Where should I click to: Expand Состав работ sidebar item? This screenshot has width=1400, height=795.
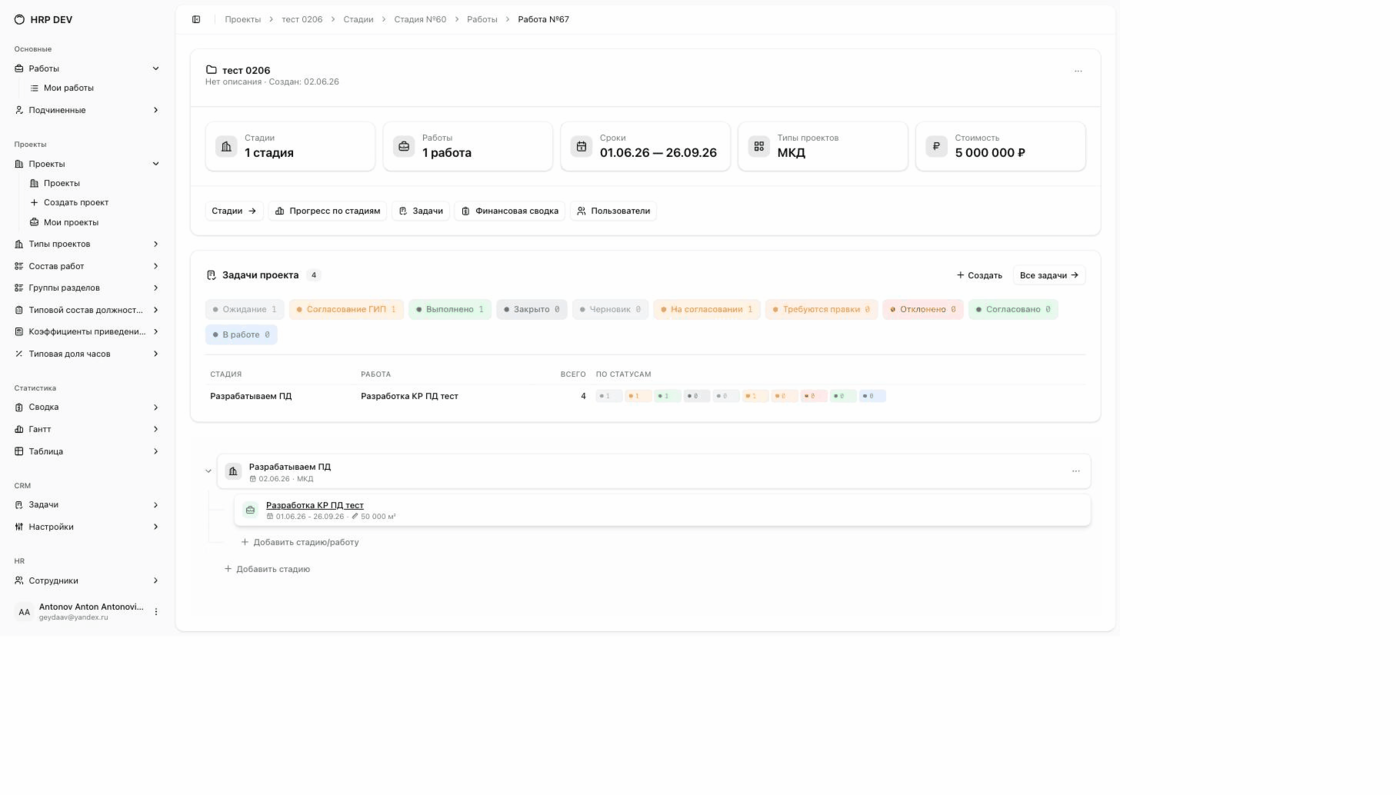coord(156,266)
